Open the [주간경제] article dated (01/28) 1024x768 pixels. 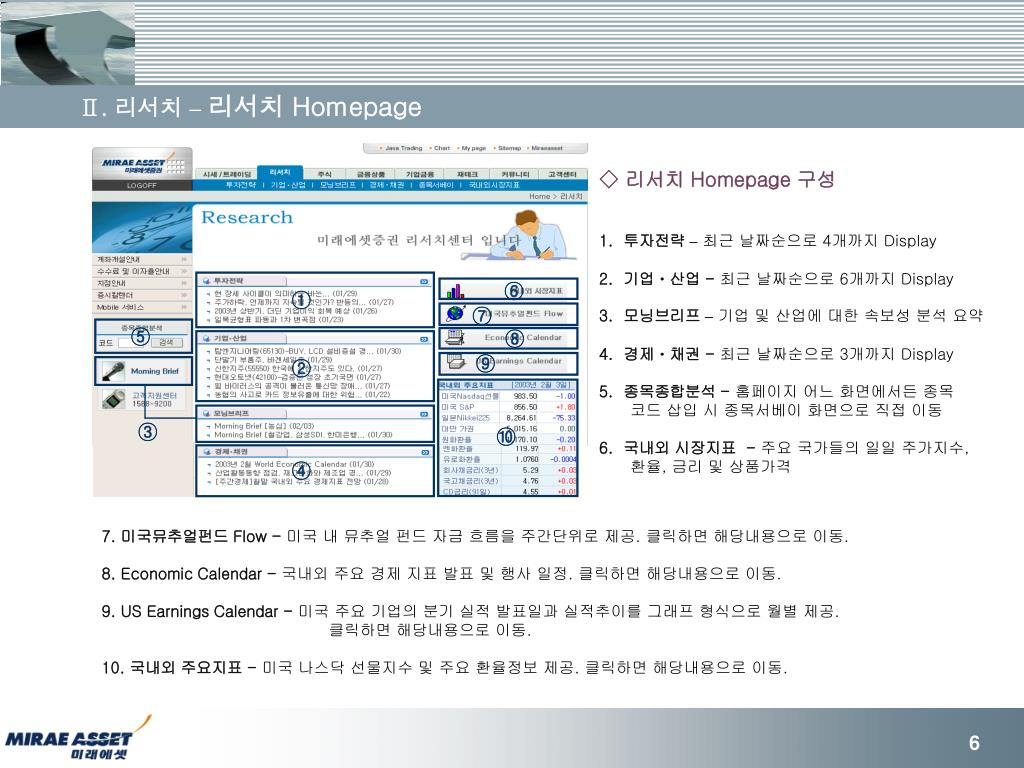[x=301, y=481]
